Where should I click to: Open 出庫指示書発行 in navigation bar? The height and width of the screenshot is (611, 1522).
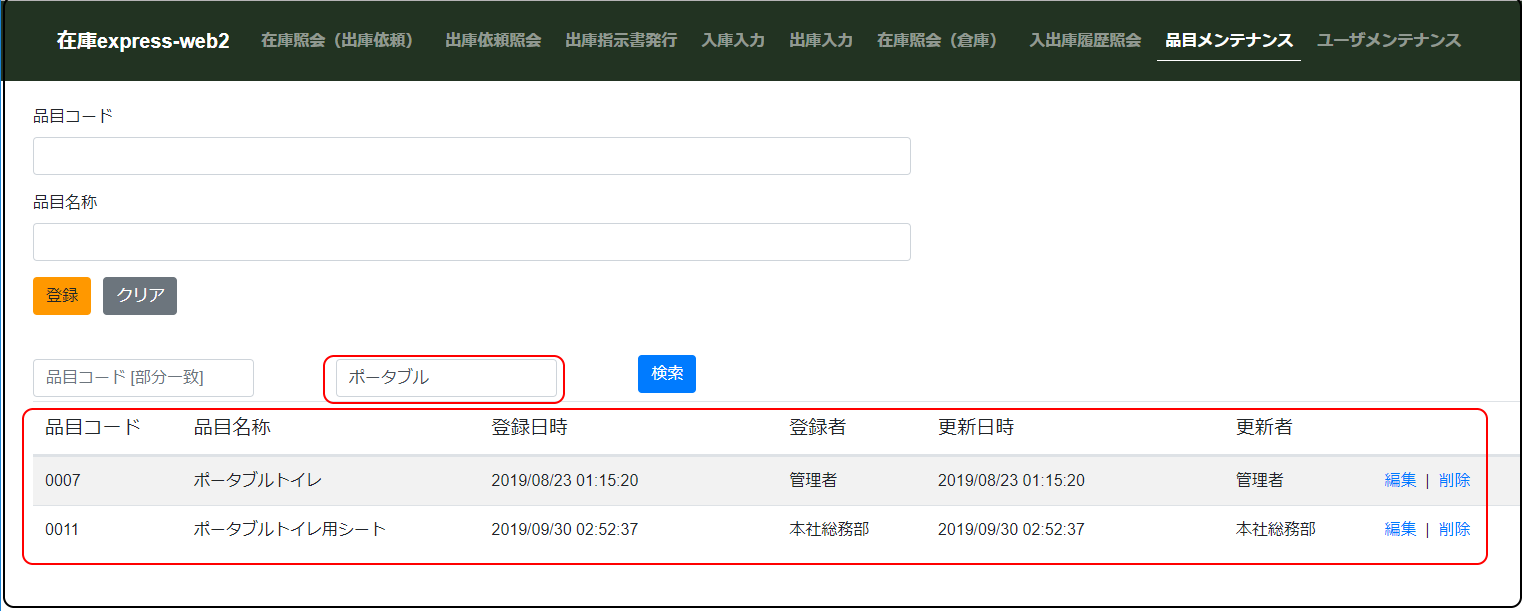coord(621,41)
